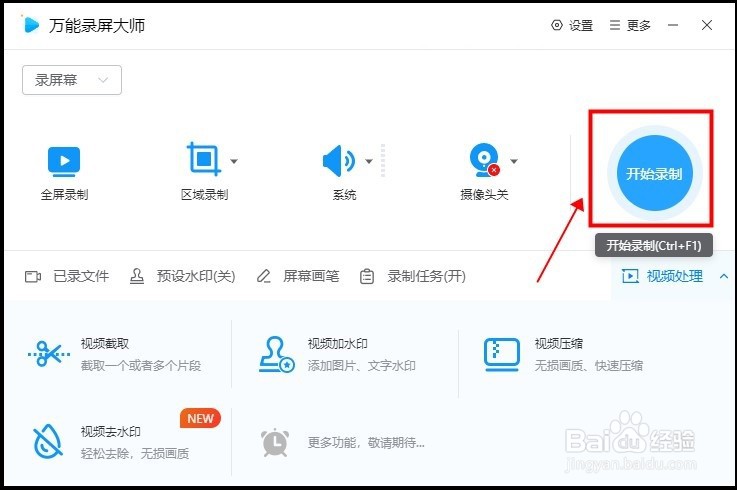Click the 轻松去除,无损画质 description text
This screenshot has width=737, height=490.
[x=135, y=453]
